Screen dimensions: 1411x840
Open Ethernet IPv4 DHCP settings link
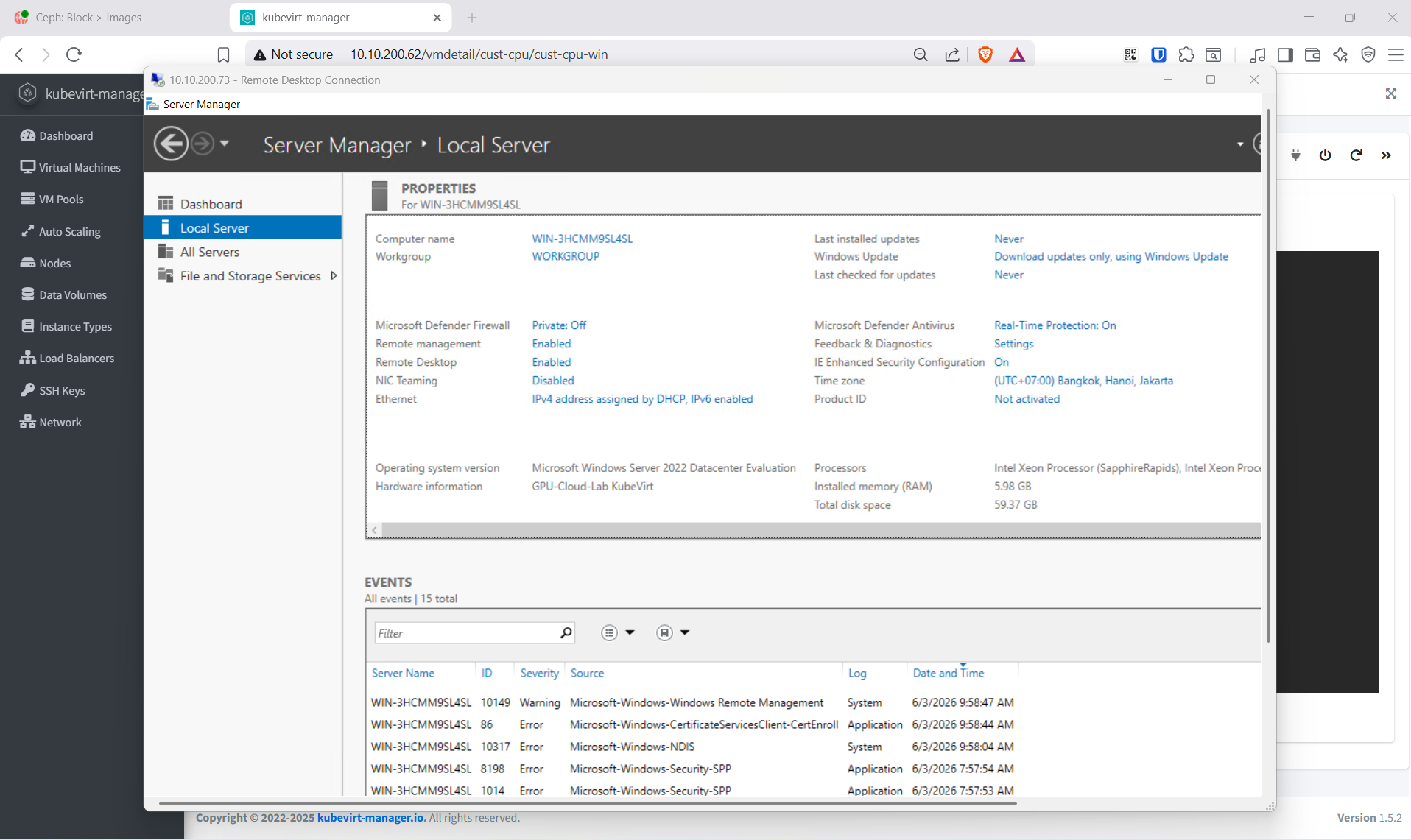(642, 399)
